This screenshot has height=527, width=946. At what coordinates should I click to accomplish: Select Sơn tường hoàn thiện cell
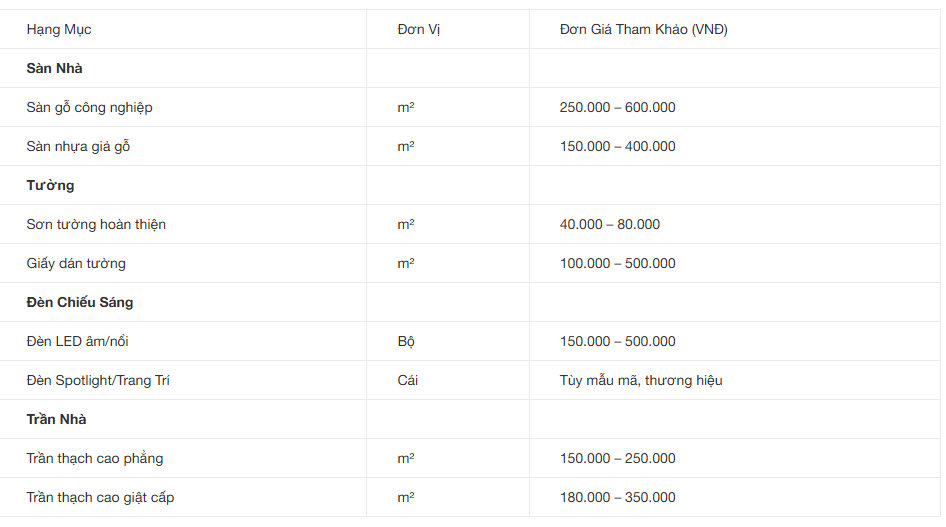click(96, 224)
